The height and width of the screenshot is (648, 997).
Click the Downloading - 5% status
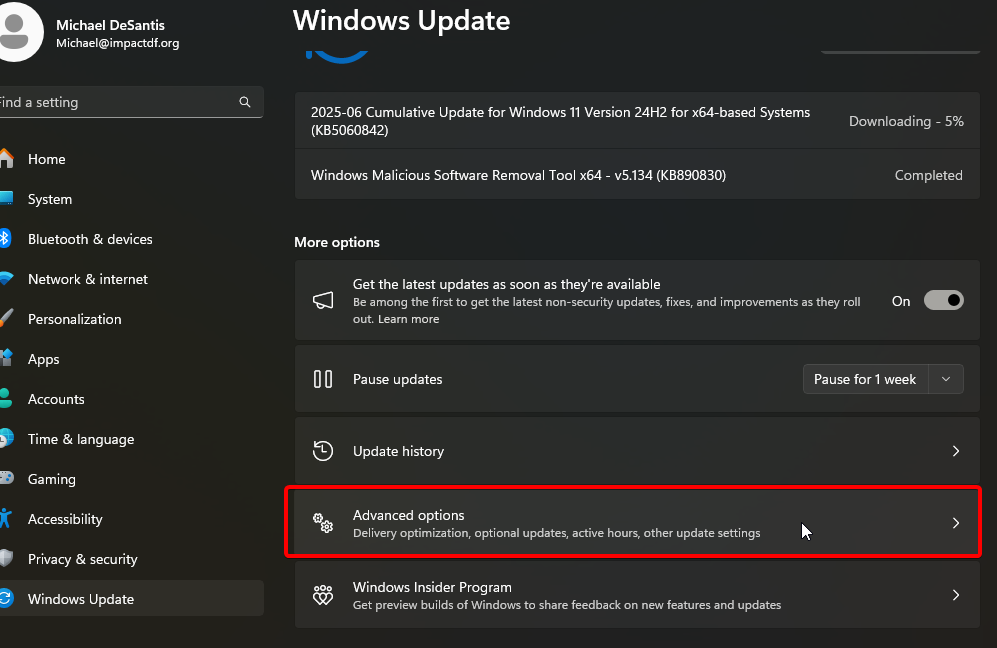(906, 121)
